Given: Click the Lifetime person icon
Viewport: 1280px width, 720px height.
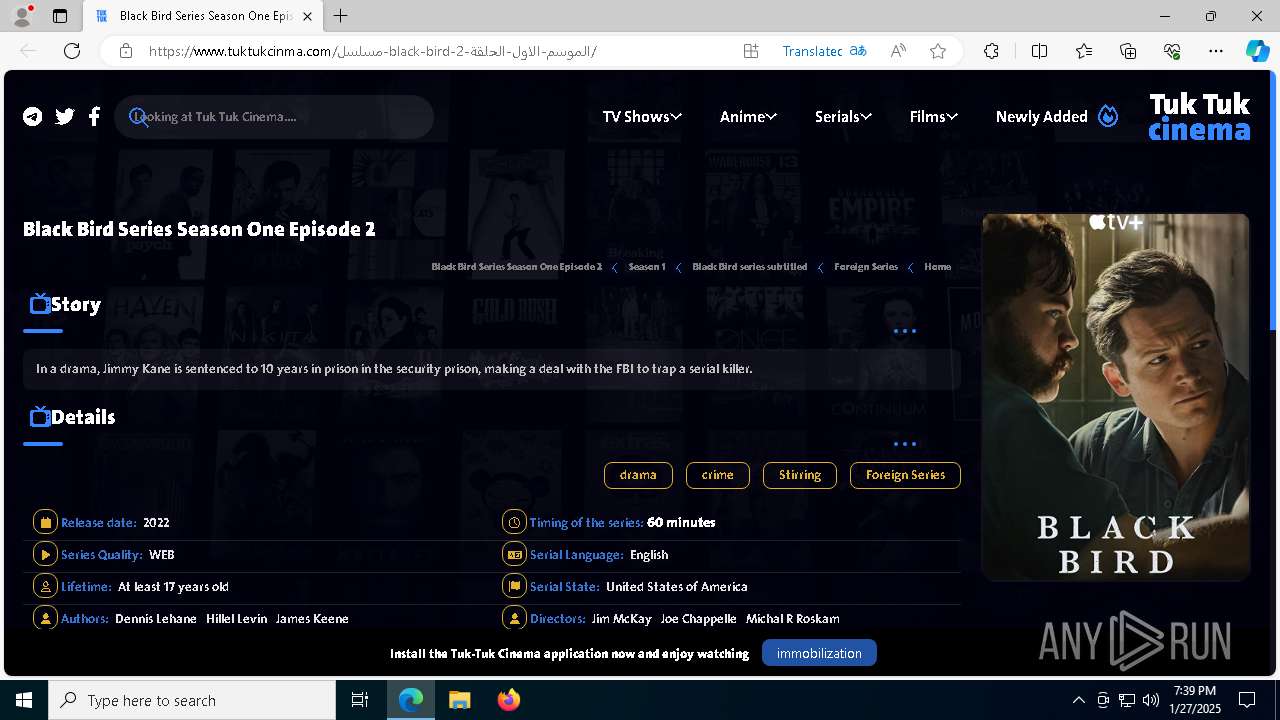Looking at the screenshot, I should [x=45, y=586].
